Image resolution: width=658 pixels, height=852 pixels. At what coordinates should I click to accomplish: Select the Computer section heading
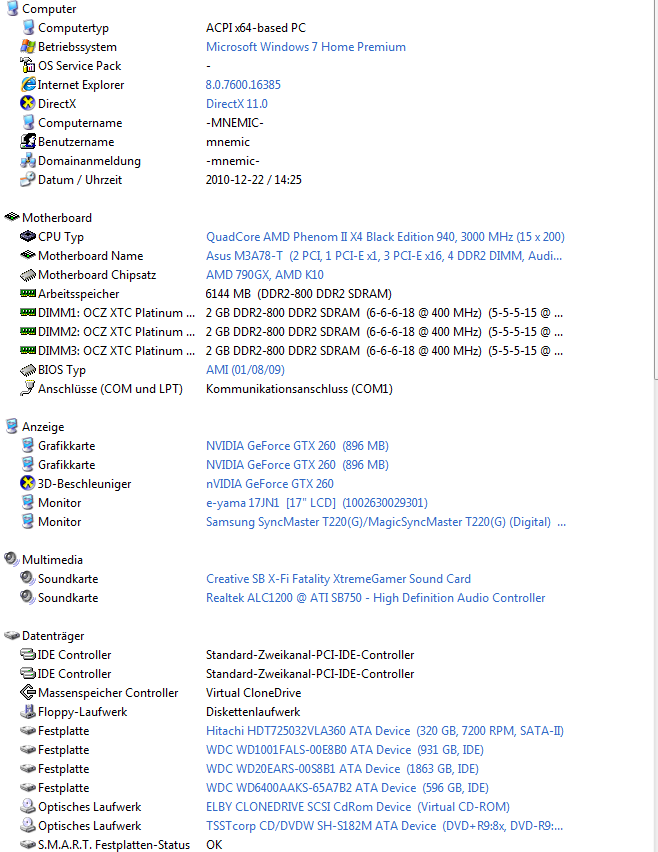click(x=49, y=9)
